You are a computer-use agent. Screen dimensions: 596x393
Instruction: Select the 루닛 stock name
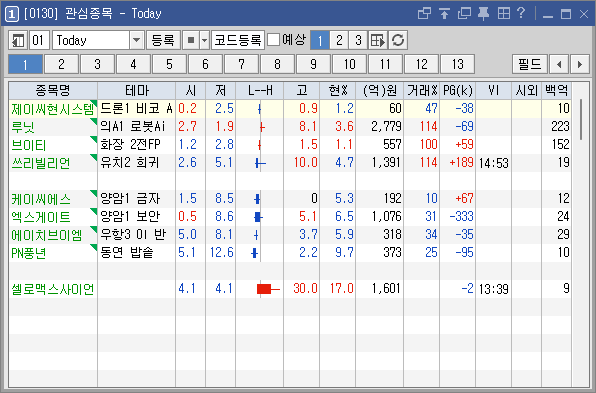coord(23,127)
